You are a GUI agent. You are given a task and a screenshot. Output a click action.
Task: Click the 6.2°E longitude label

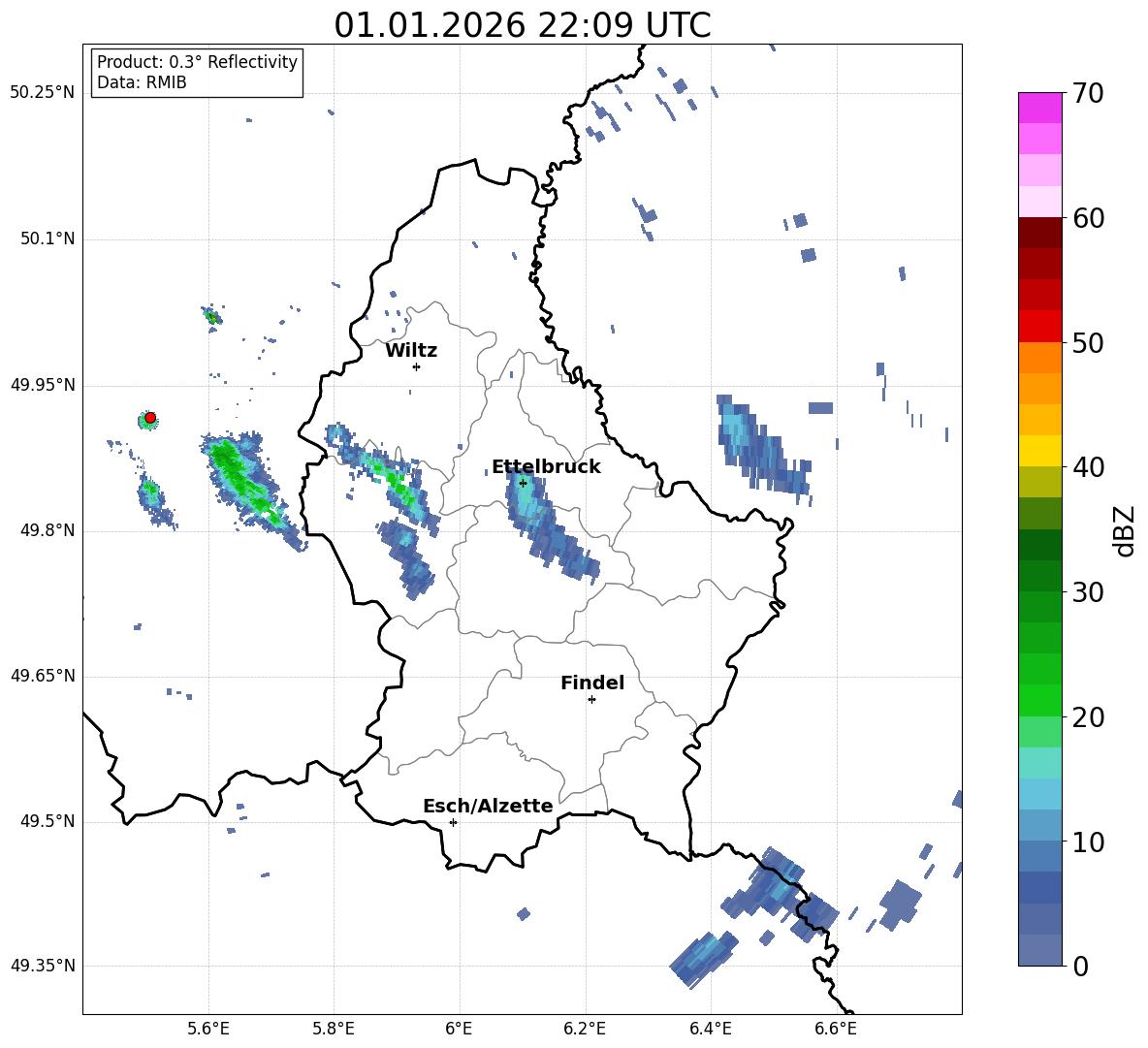[585, 1029]
